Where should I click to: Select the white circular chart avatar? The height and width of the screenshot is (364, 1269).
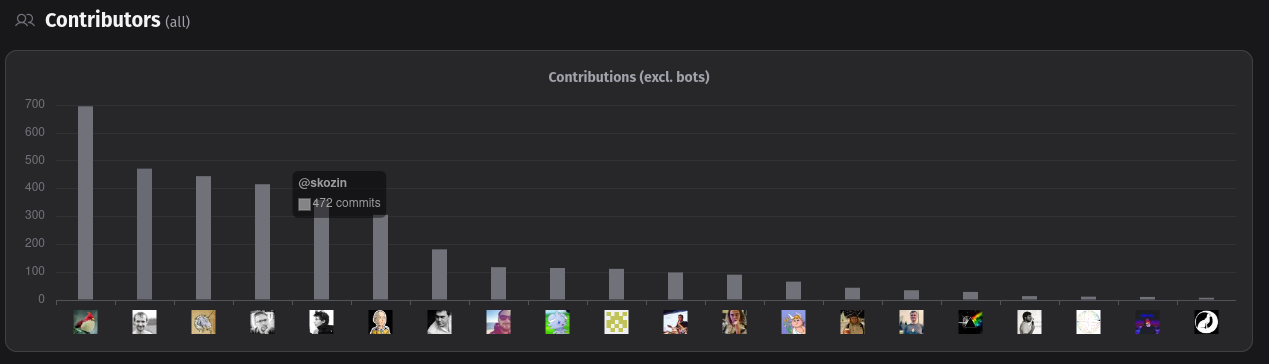click(x=1088, y=322)
